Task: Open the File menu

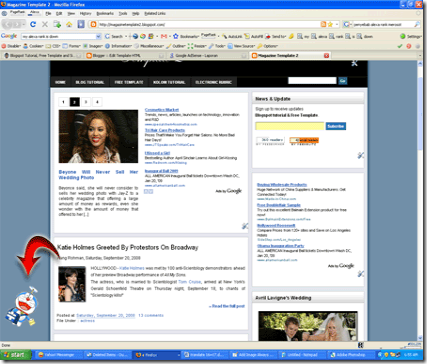Action: 48,13
